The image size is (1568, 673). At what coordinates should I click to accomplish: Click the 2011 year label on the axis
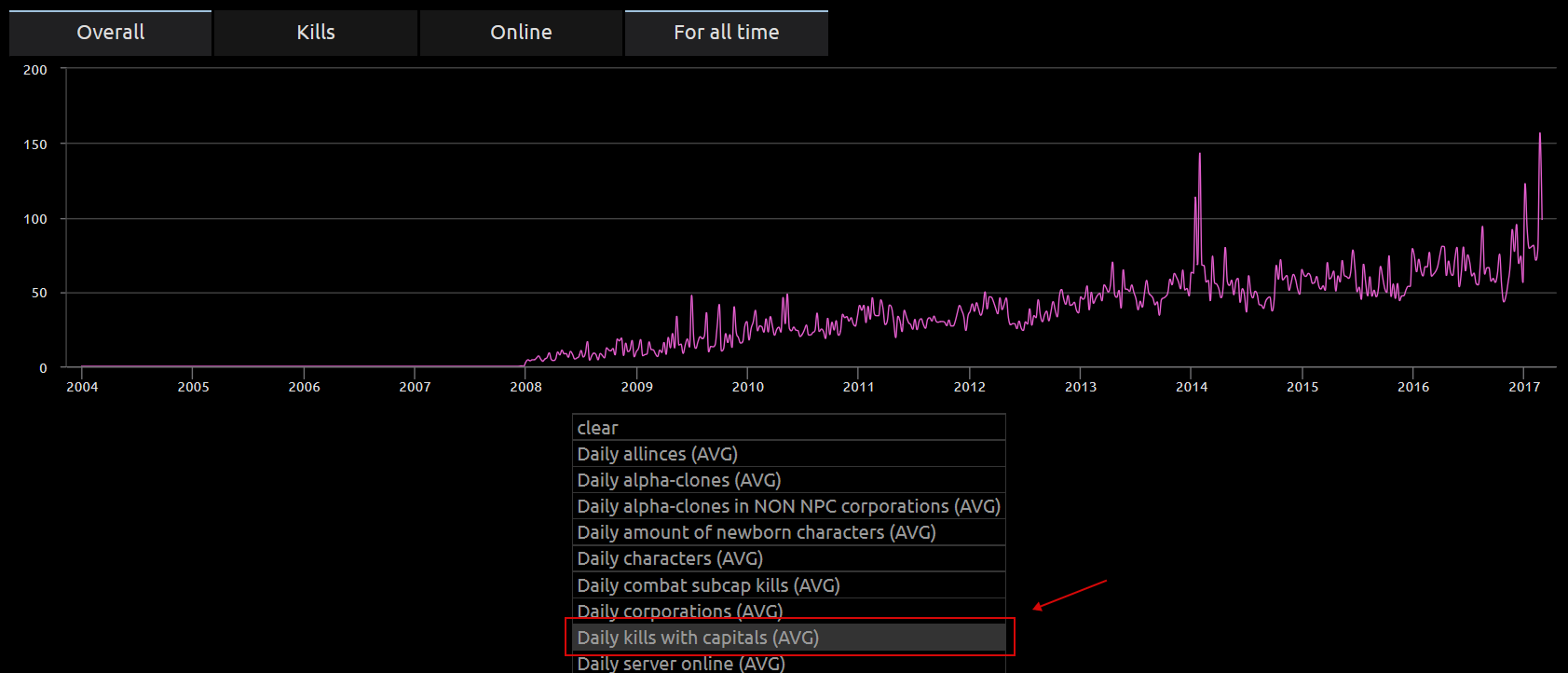(858, 387)
